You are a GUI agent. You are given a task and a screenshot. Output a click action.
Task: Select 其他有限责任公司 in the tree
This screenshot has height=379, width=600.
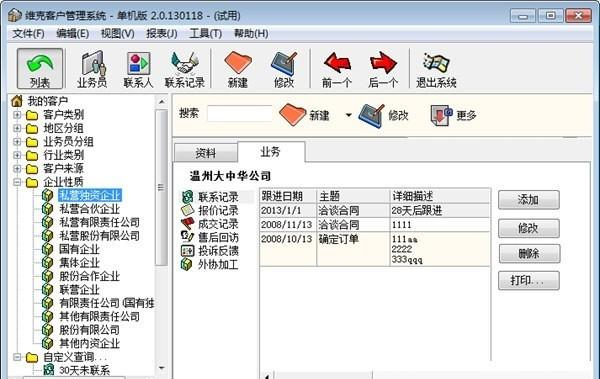point(99,316)
